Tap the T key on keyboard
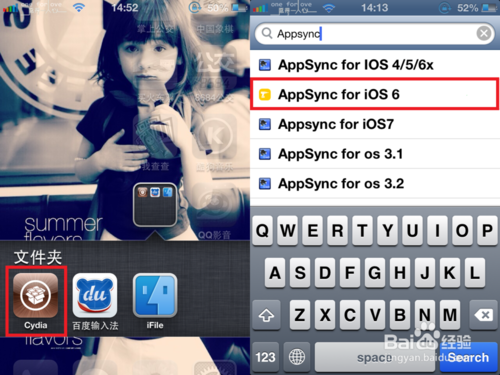This screenshot has width=500, height=375. (362, 231)
